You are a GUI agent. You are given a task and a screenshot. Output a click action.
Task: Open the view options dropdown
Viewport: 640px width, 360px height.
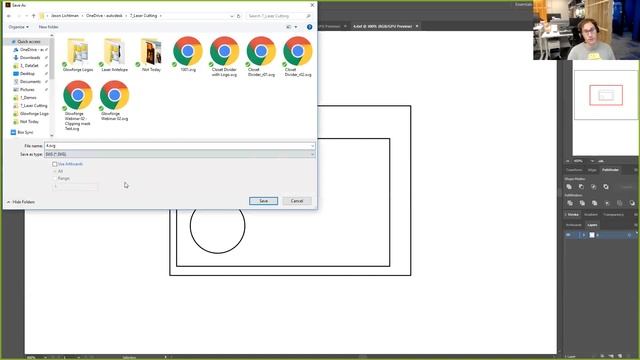point(296,27)
